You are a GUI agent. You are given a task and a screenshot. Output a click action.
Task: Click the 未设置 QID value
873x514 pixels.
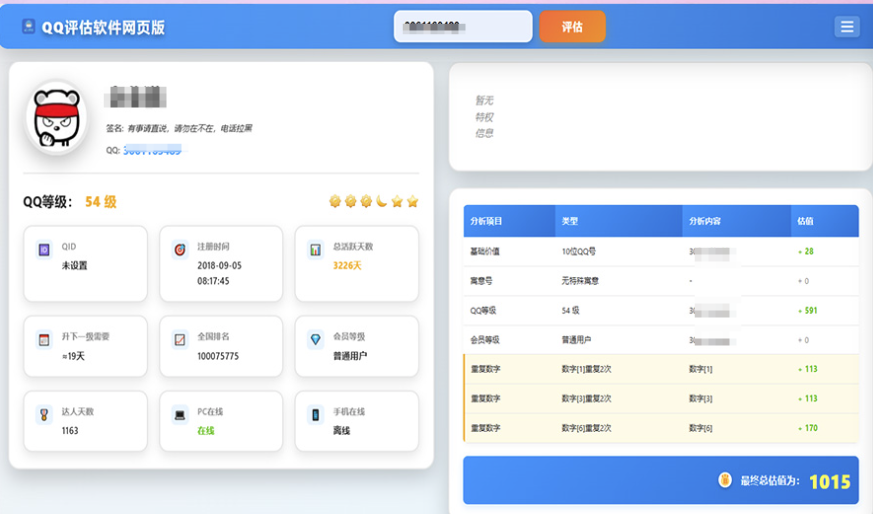74,266
